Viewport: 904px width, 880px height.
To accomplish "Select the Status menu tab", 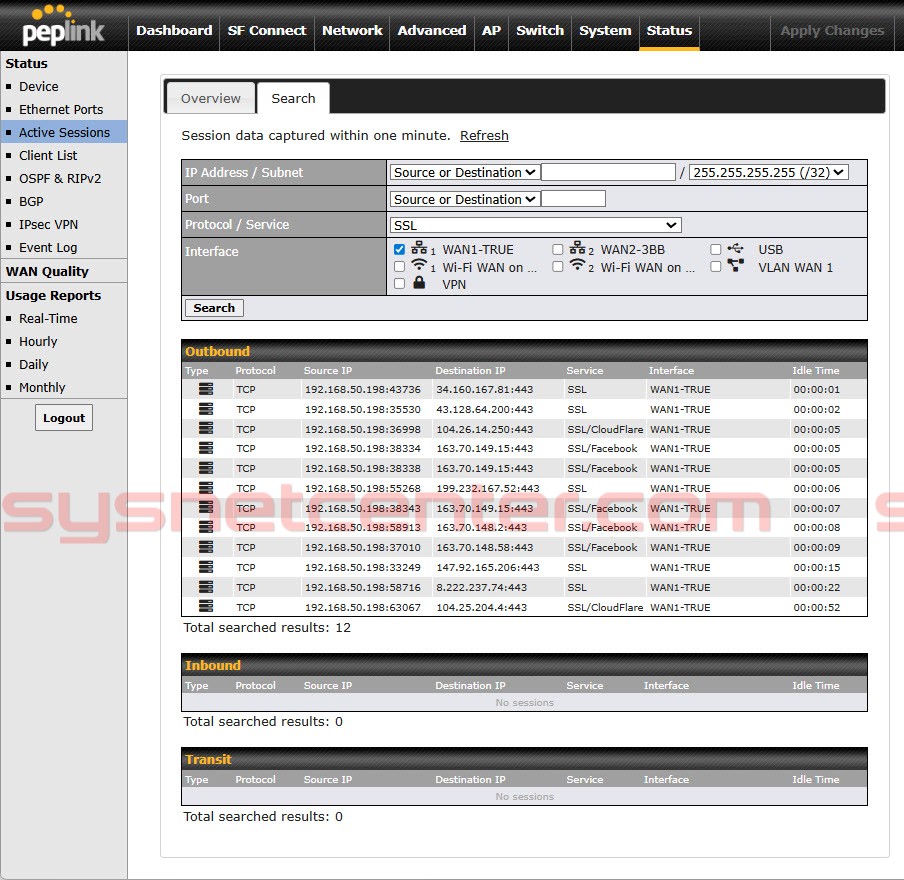I will point(669,30).
